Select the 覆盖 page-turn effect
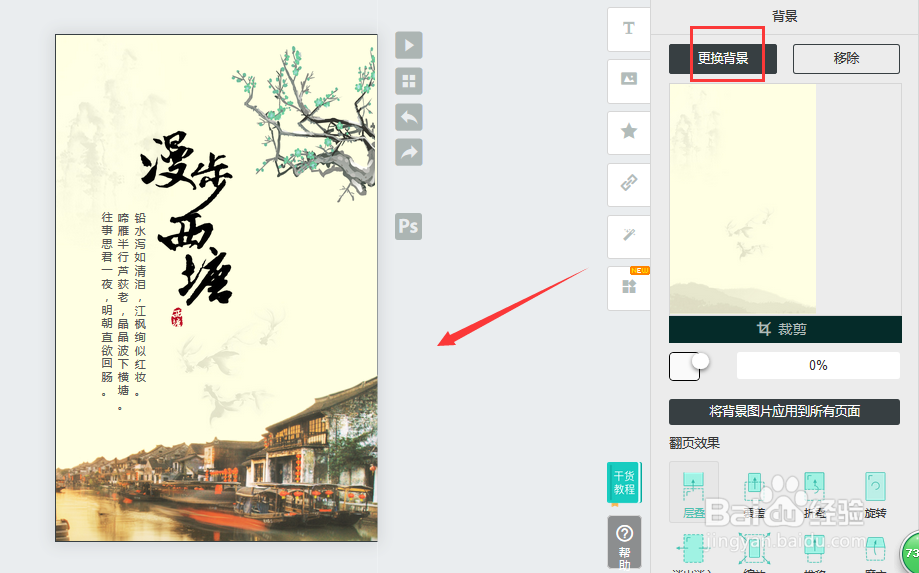Image resolution: width=919 pixels, height=573 pixels. click(x=754, y=493)
